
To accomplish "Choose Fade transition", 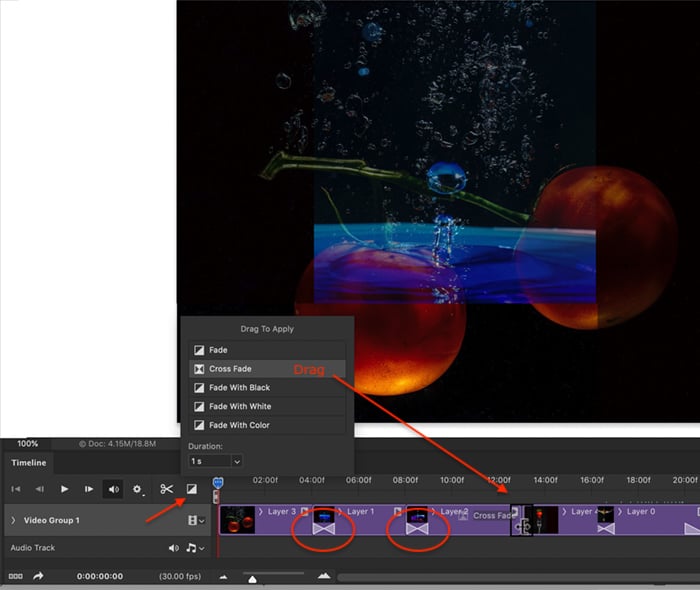I will (267, 350).
